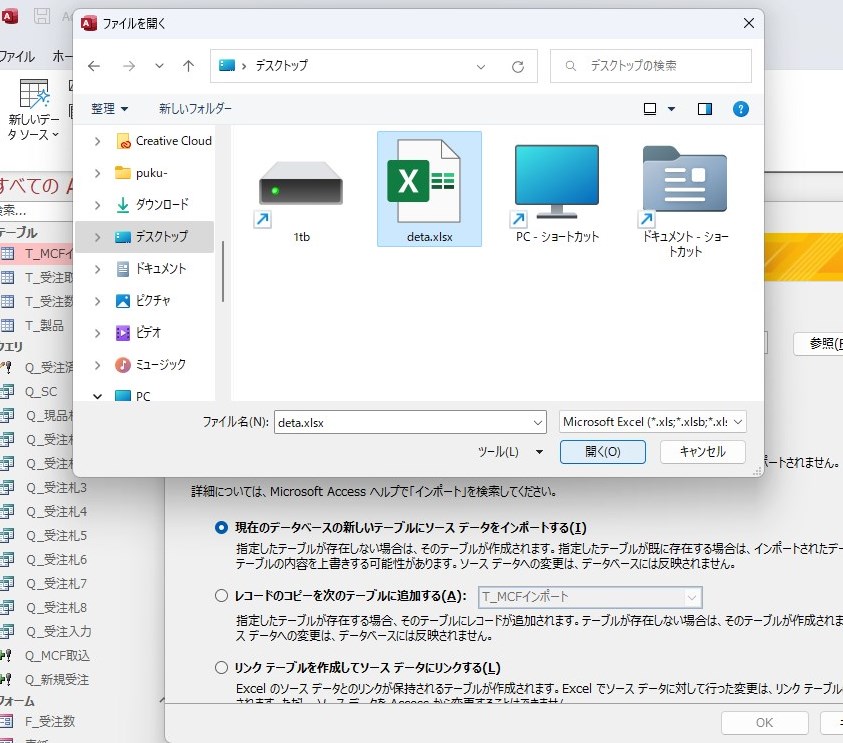Expand the address bar path dropdown

click(x=481, y=67)
